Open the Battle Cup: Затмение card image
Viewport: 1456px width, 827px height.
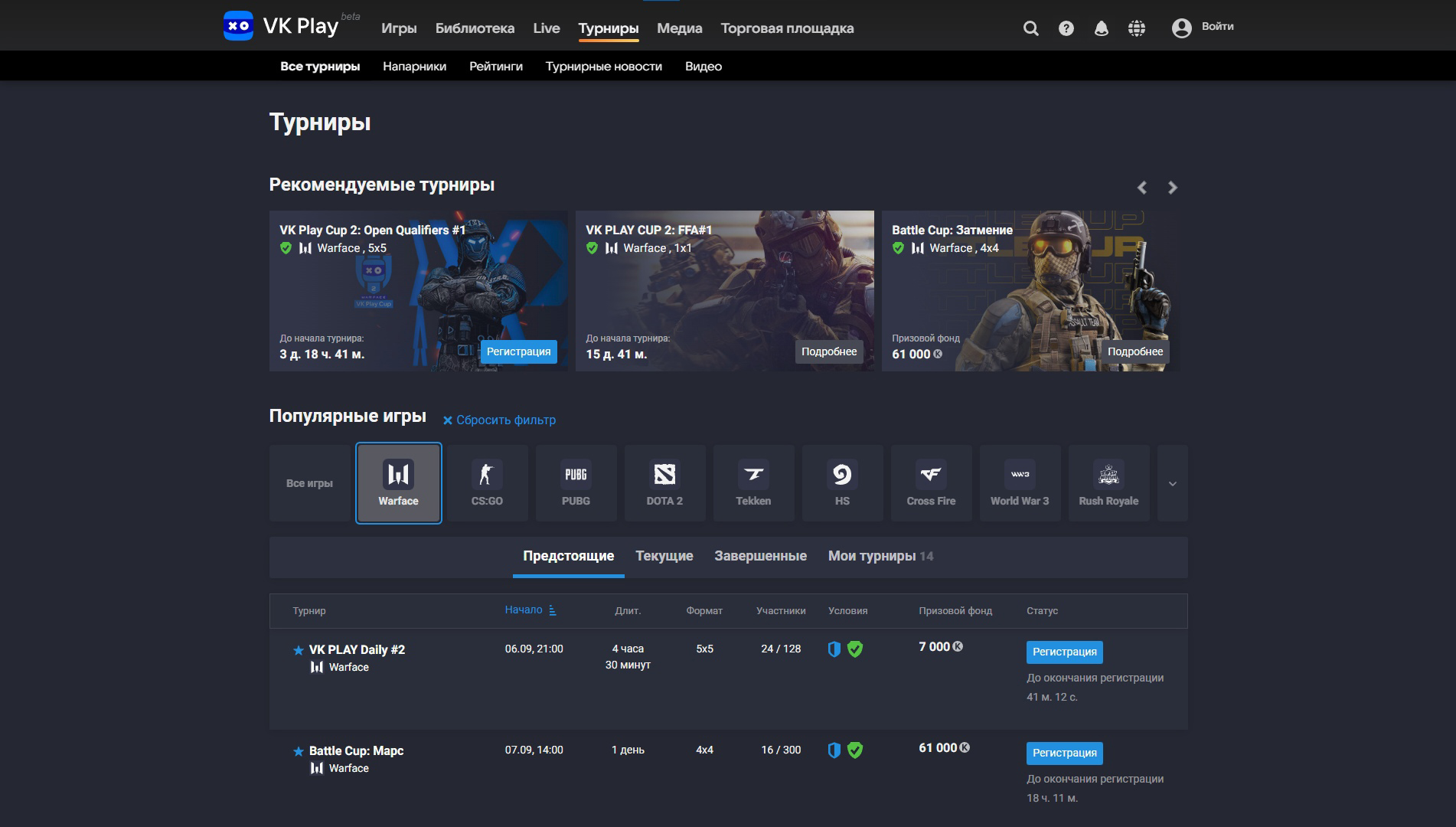[1030, 291]
